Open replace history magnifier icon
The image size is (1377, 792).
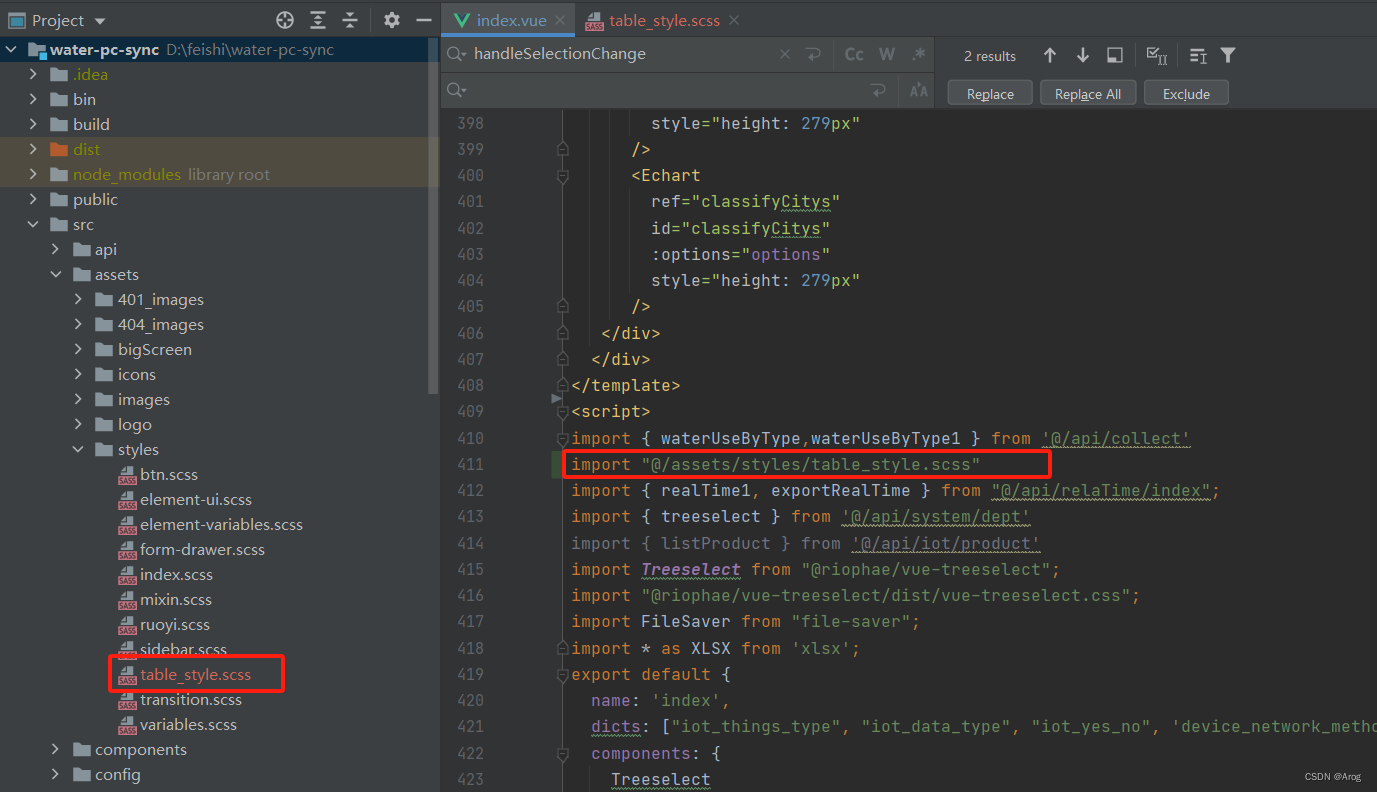[x=456, y=90]
